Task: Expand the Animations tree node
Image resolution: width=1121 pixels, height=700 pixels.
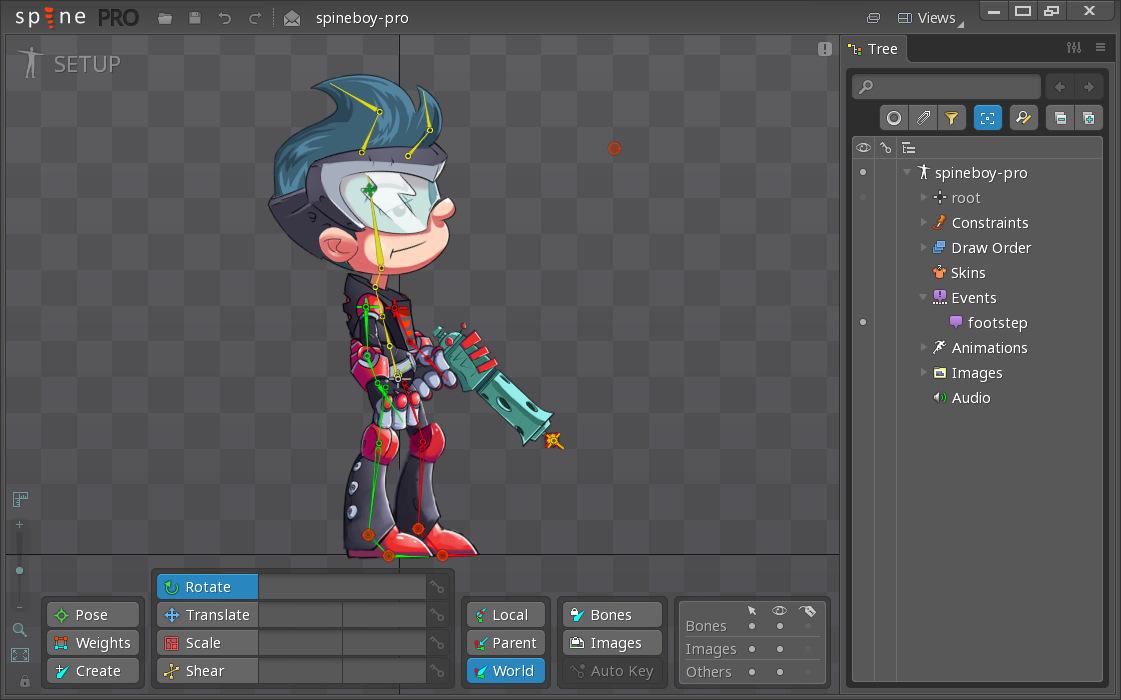Action: [x=924, y=348]
